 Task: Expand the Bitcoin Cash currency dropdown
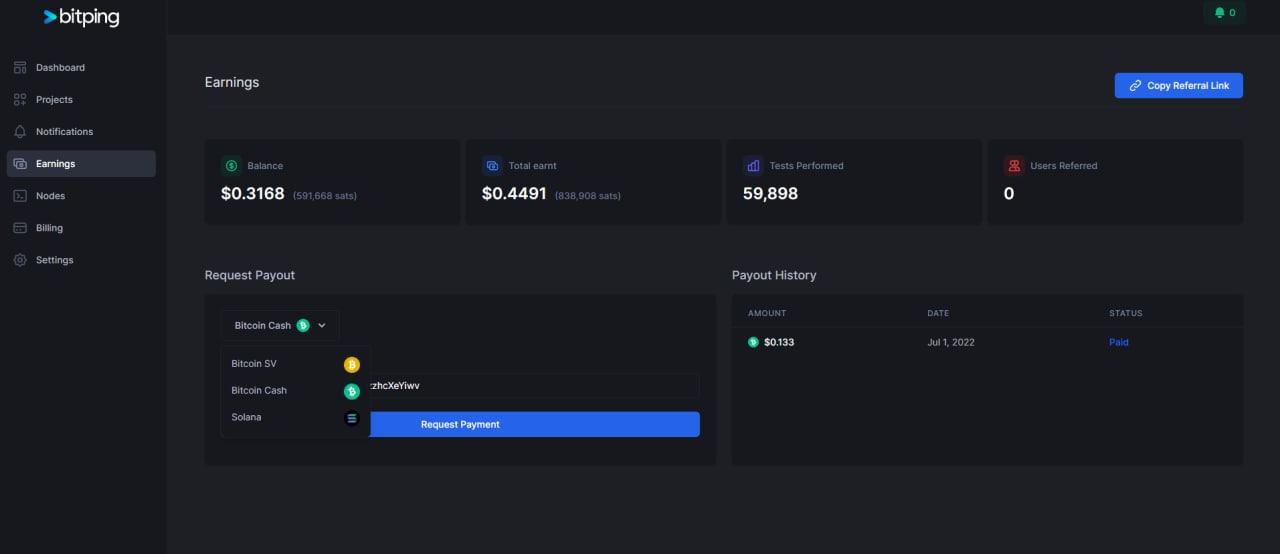[x=280, y=325]
